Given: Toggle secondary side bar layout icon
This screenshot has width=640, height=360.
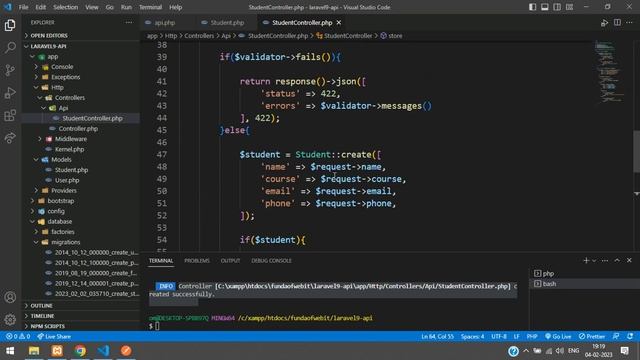Looking at the screenshot, I should (557, 7).
